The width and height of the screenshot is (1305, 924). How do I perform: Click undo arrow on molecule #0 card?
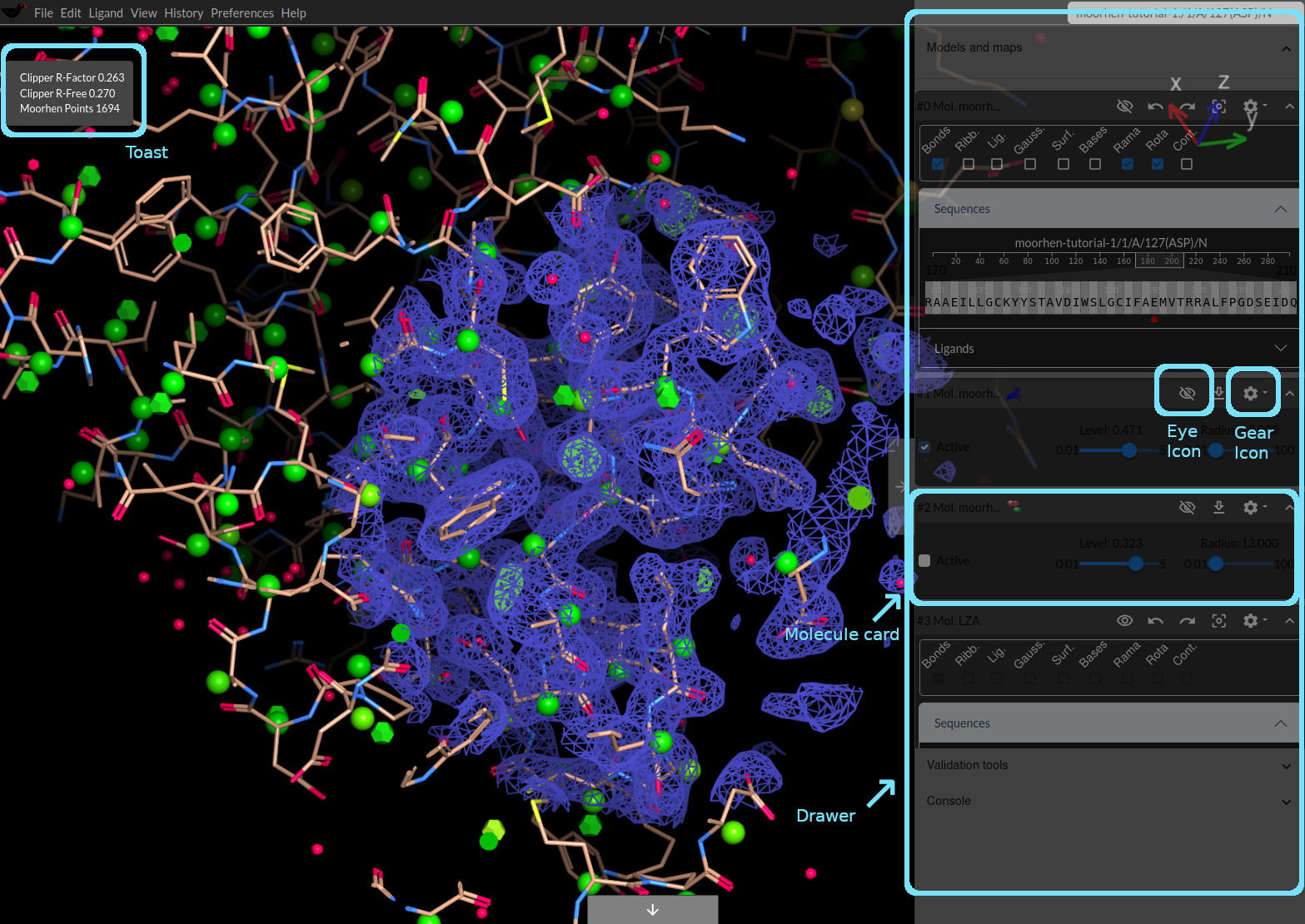click(1155, 107)
